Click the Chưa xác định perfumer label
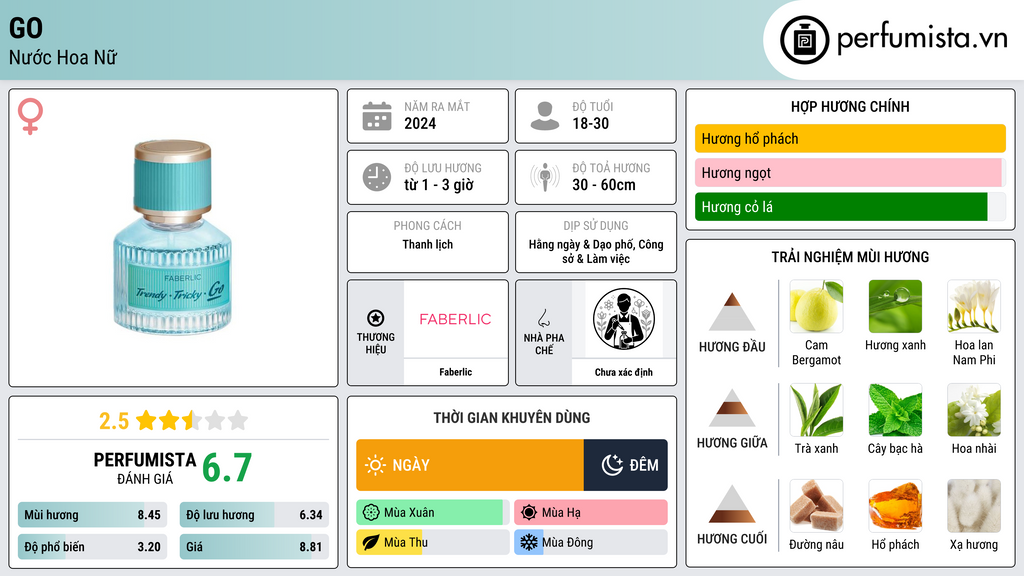Viewport: 1024px width, 576px height. coord(624,372)
